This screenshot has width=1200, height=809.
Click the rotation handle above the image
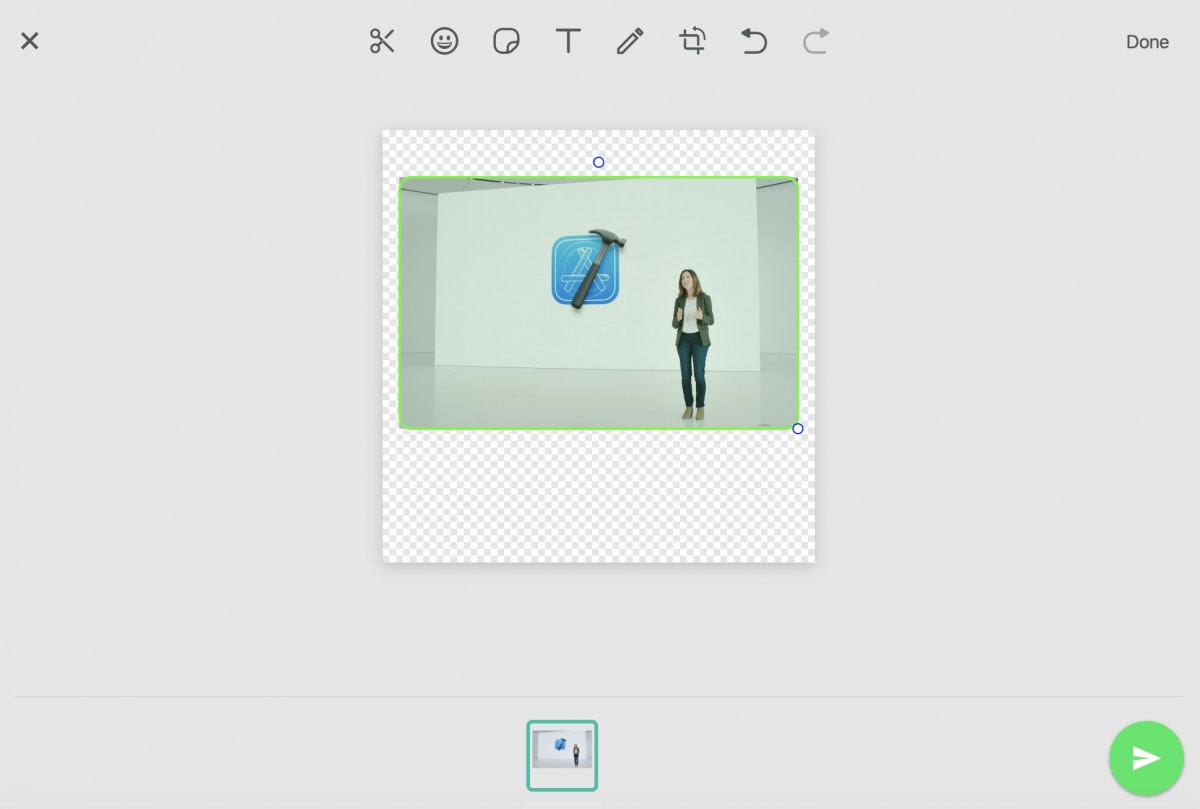tap(598, 162)
